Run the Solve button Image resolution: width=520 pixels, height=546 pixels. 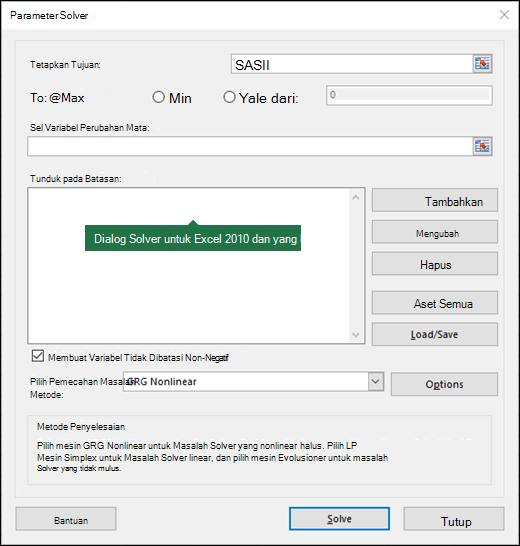[339, 519]
